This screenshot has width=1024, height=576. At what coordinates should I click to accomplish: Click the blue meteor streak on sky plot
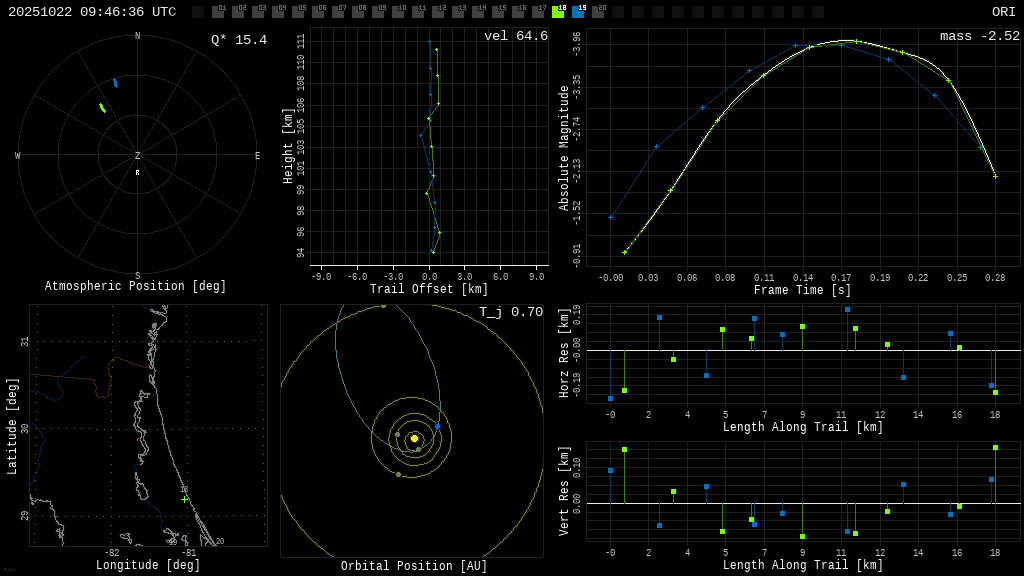115,83
